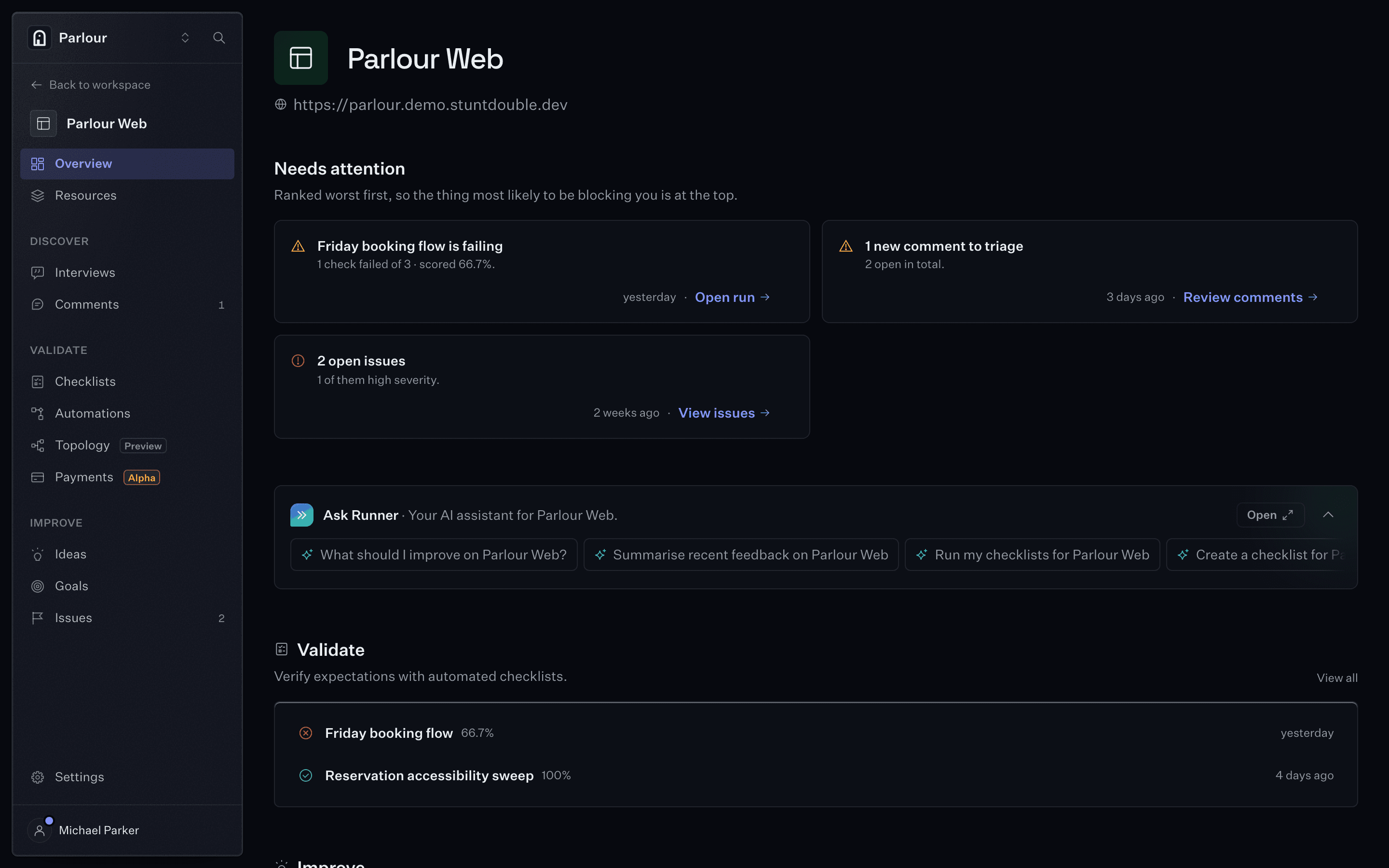Open sidebar search magnifier icon
This screenshot has width=1389, height=868.
[x=218, y=38]
